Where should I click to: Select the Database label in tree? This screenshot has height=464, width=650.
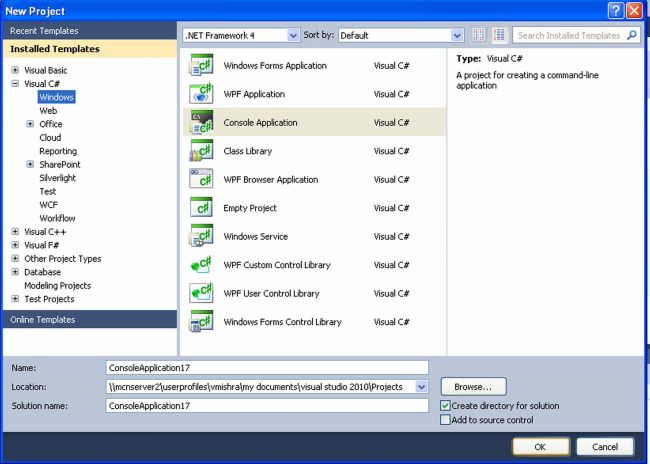click(42, 272)
